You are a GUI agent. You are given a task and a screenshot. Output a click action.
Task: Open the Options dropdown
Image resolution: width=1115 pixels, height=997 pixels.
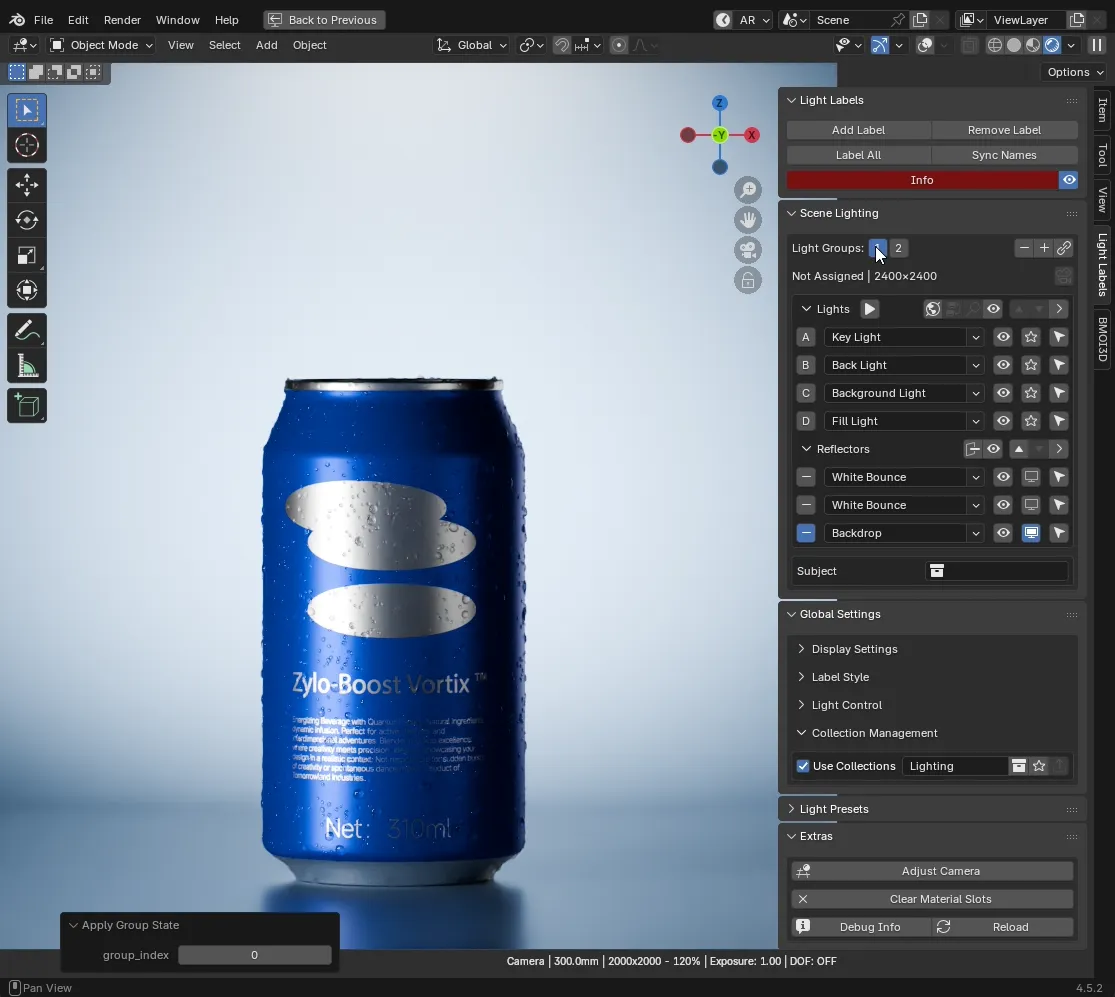coord(1075,72)
